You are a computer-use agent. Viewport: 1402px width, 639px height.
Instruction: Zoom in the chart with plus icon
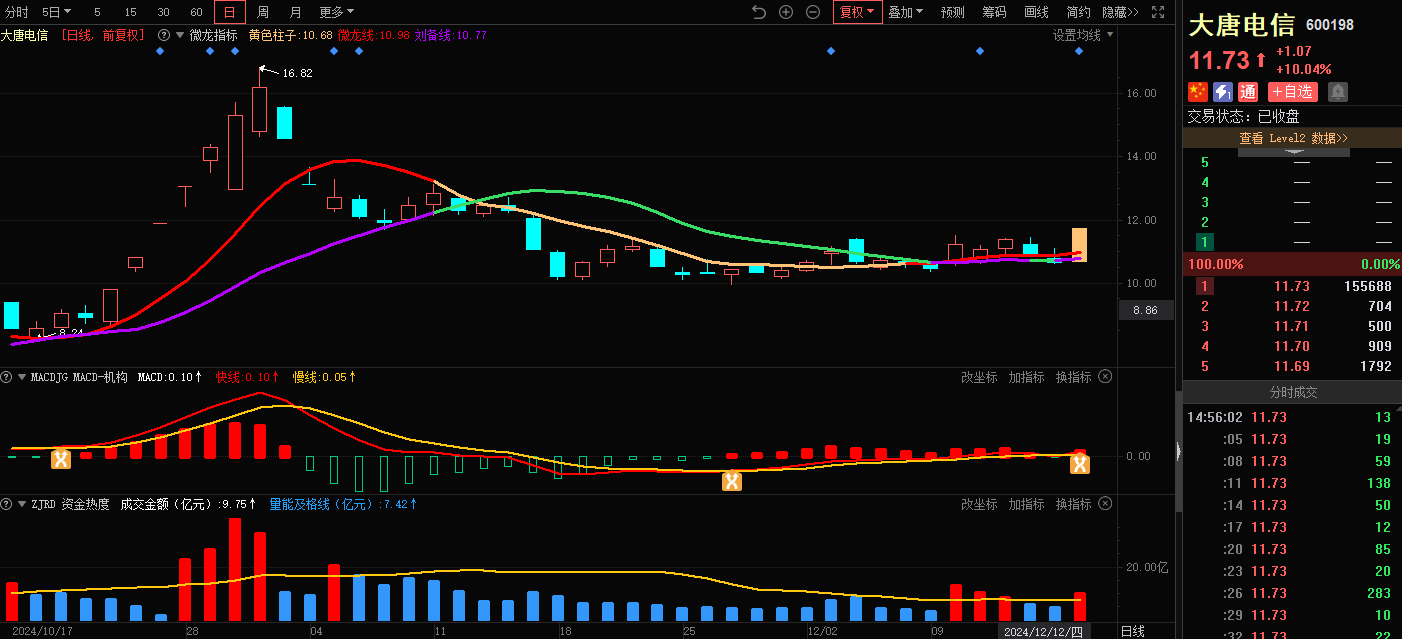coord(786,12)
